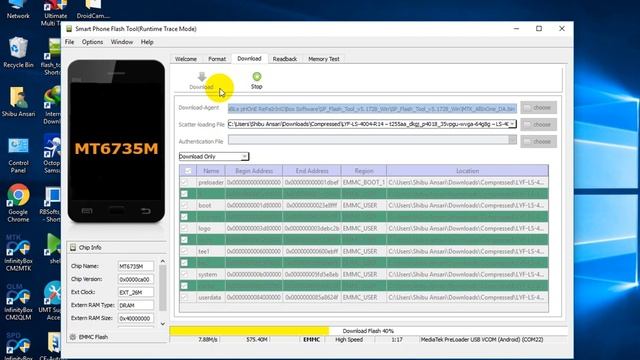Toggle the select-all checkbox in table header
The width and height of the screenshot is (640, 360).
(188, 171)
